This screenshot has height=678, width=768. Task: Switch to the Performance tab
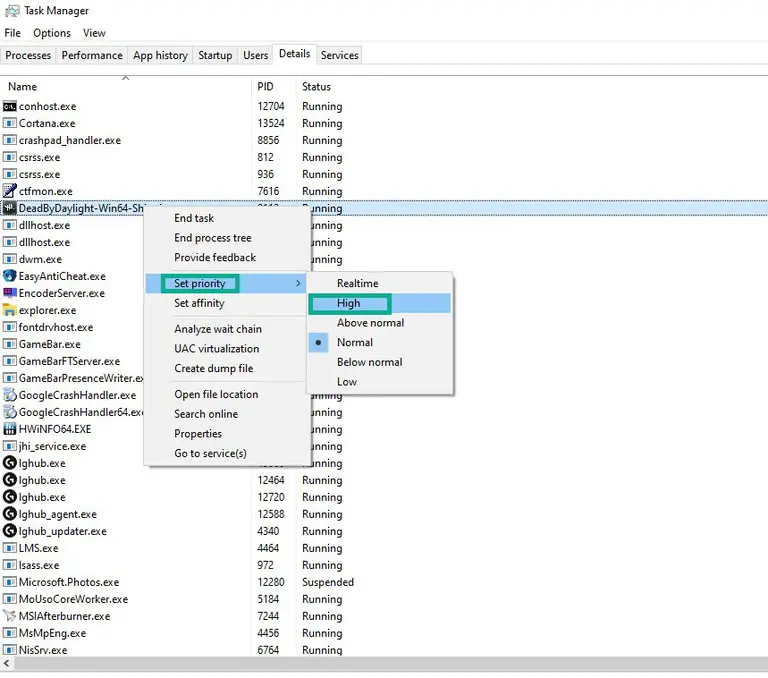(92, 55)
